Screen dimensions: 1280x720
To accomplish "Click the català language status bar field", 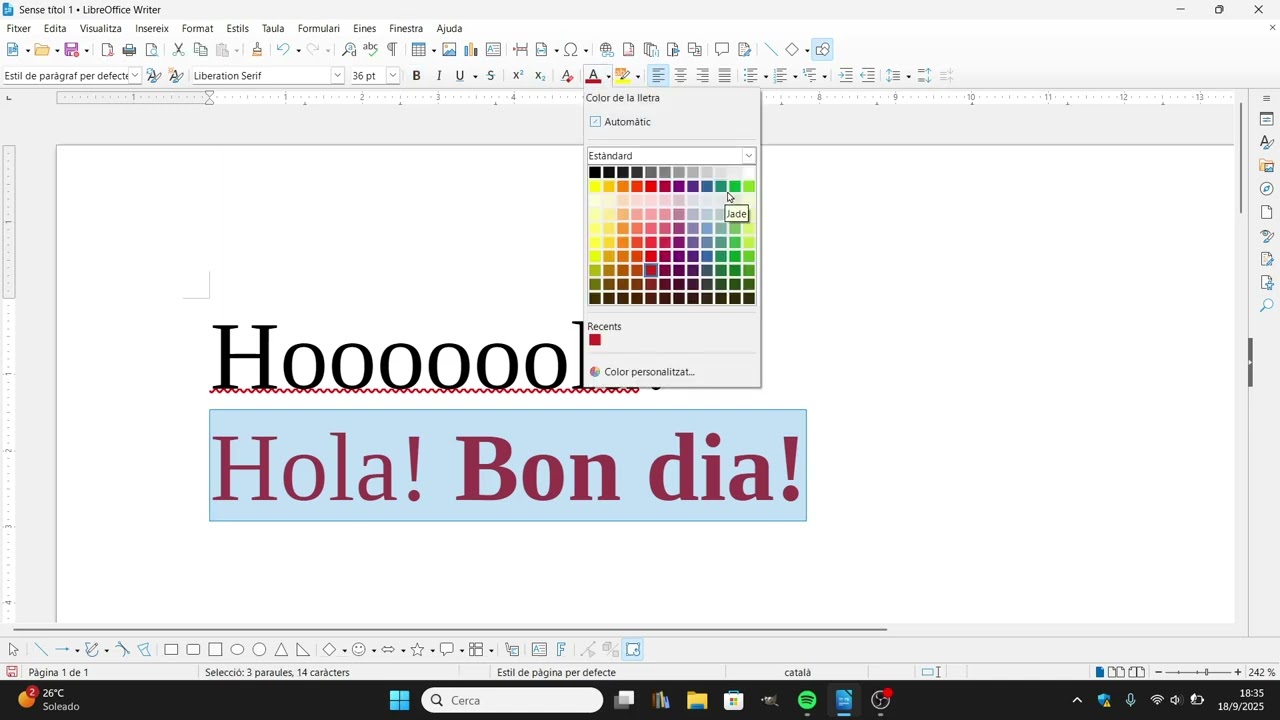I will [797, 673].
